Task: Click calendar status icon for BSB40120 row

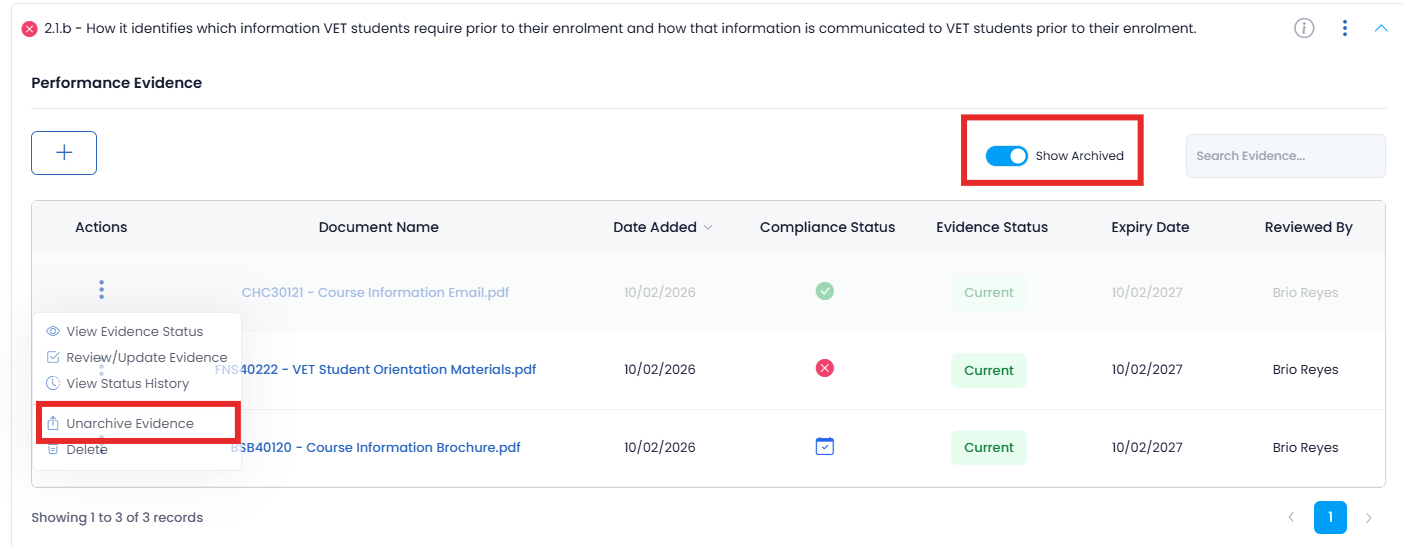Action: point(824,446)
